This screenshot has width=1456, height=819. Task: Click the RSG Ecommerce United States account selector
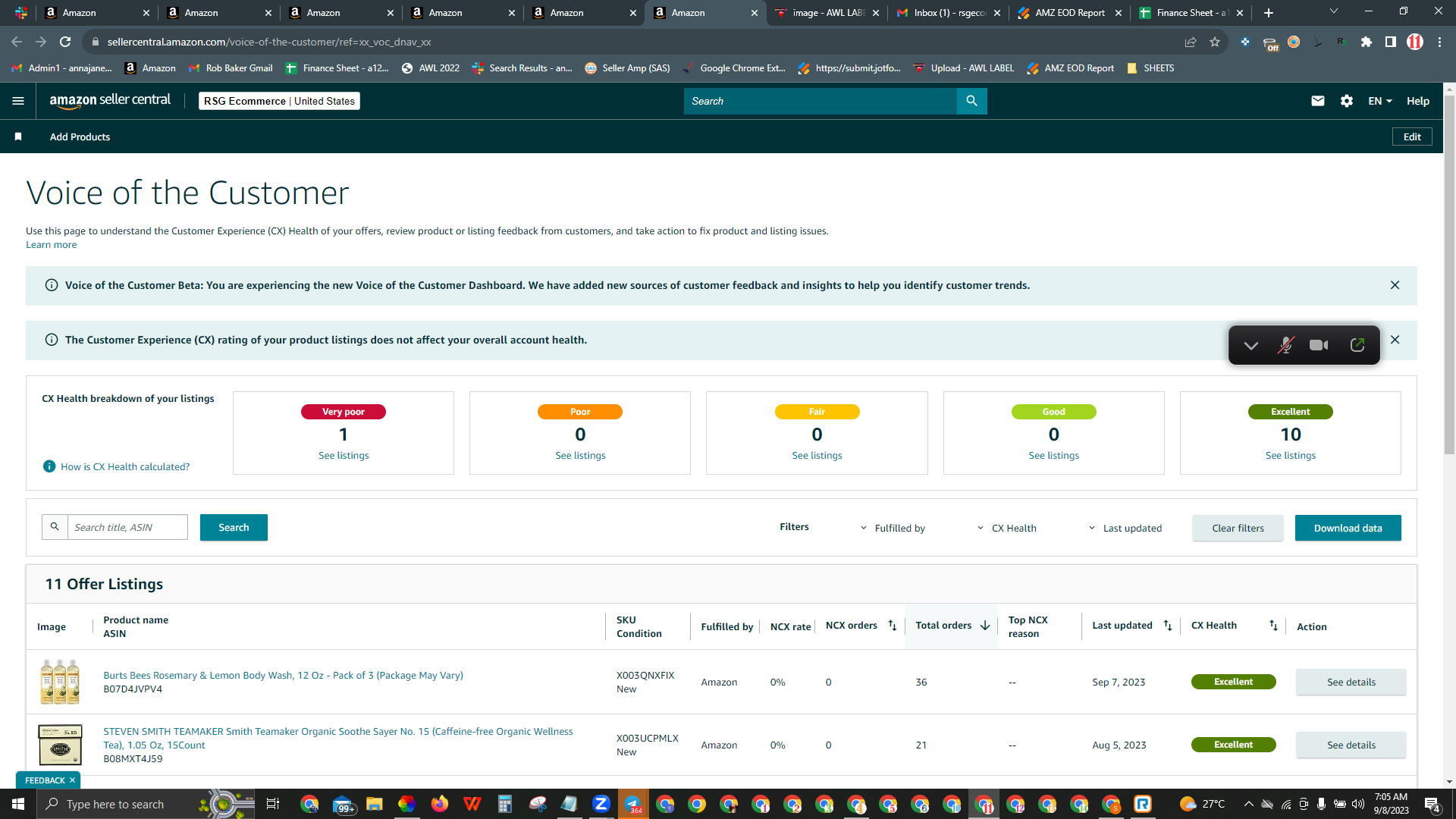click(x=279, y=101)
